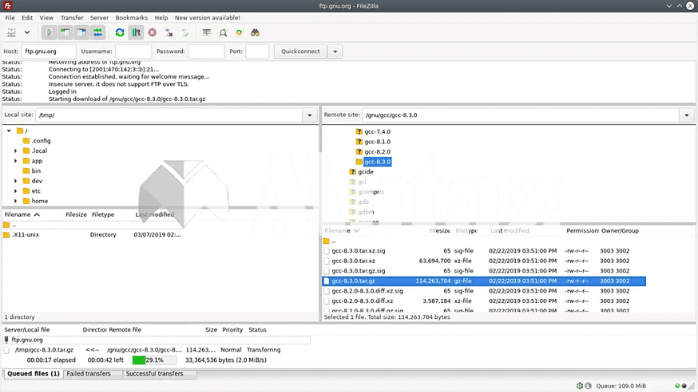Expand the app folder
The image size is (698, 392).
pyautogui.click(x=16, y=161)
